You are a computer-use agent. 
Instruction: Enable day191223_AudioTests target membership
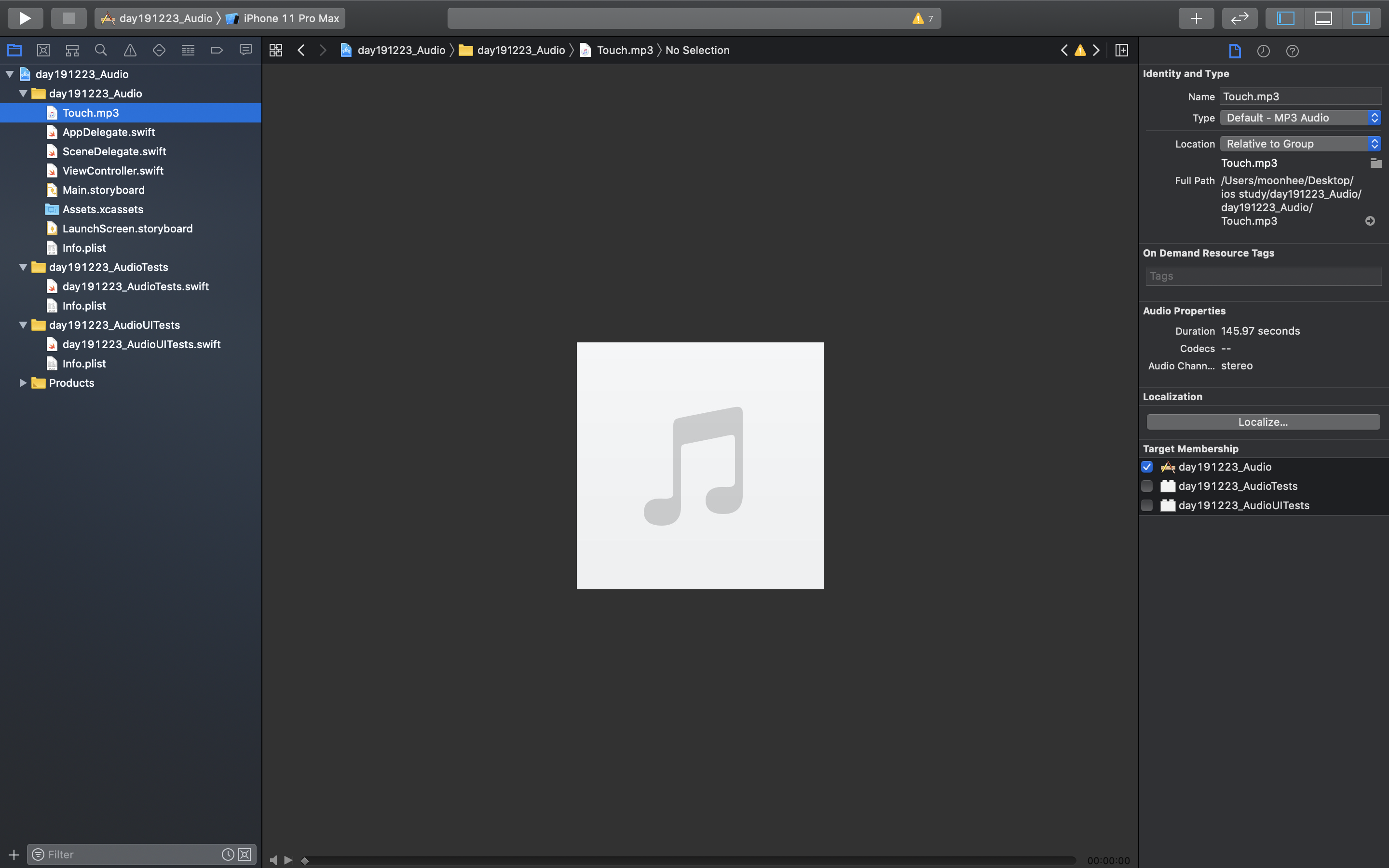(1147, 486)
